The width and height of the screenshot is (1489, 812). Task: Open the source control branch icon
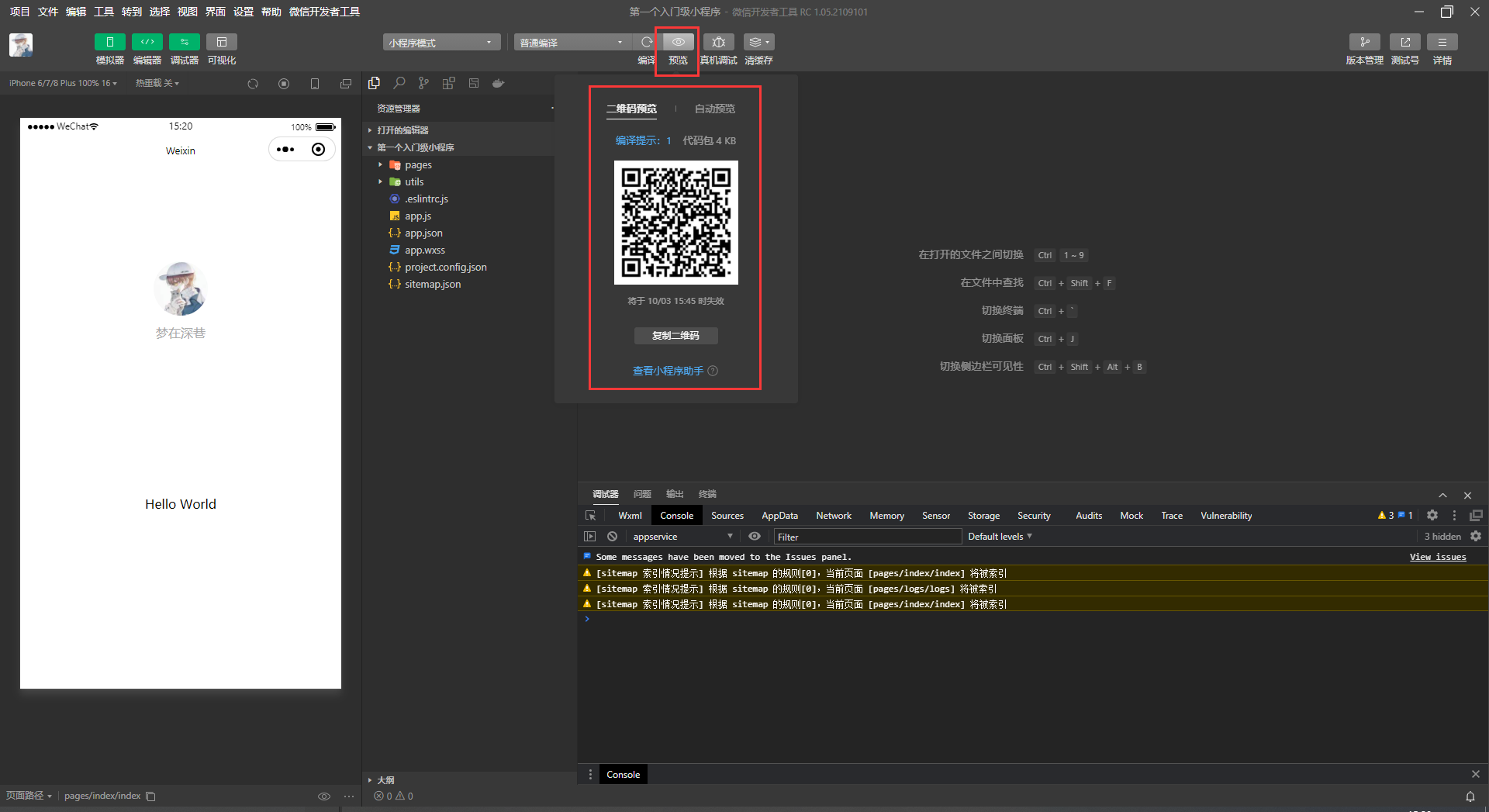click(x=423, y=83)
